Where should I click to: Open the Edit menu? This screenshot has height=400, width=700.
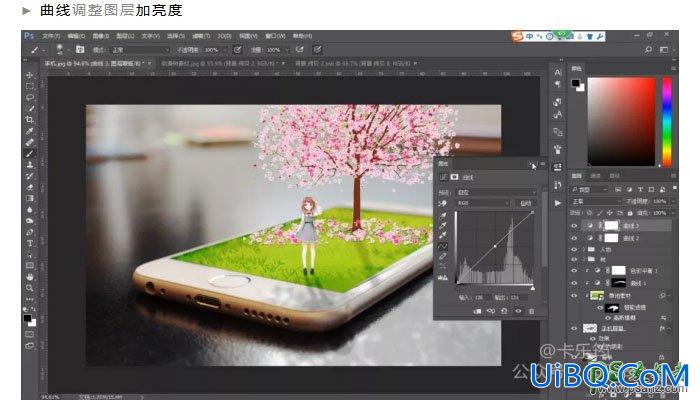pos(76,36)
